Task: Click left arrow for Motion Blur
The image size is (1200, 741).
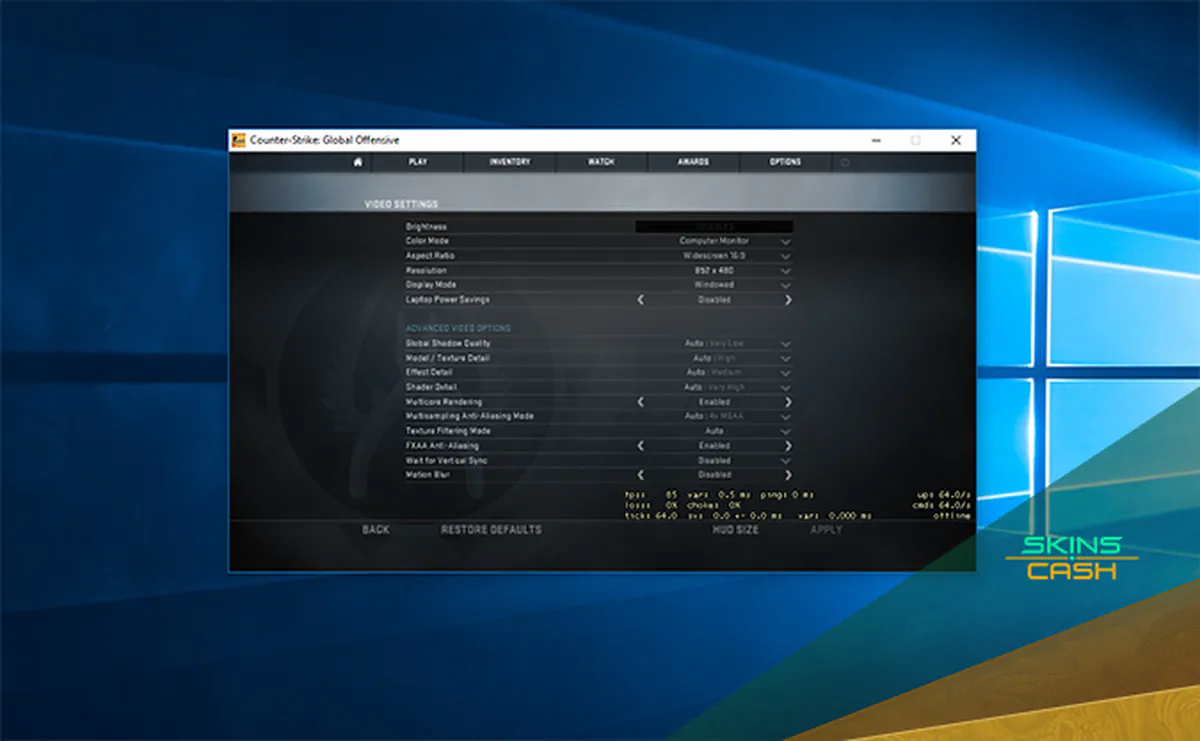Action: click(641, 475)
